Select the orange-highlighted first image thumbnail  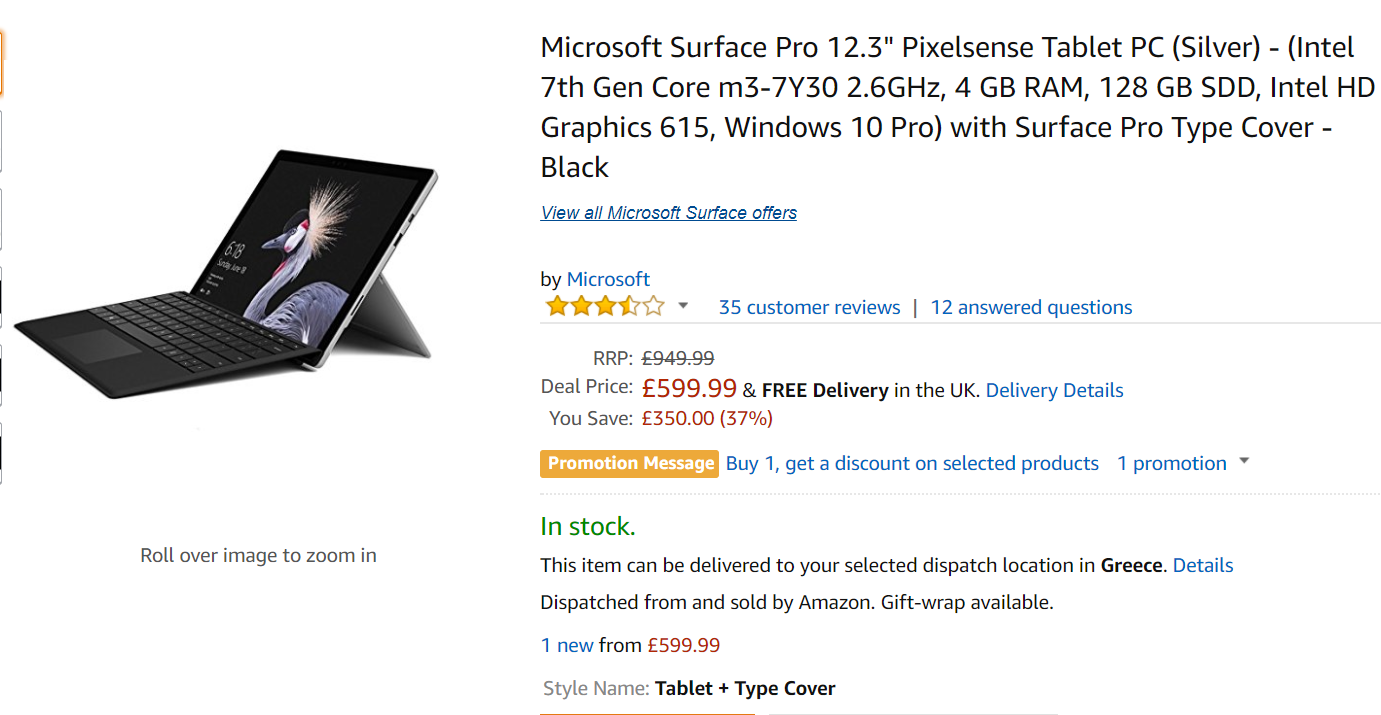click(1, 63)
